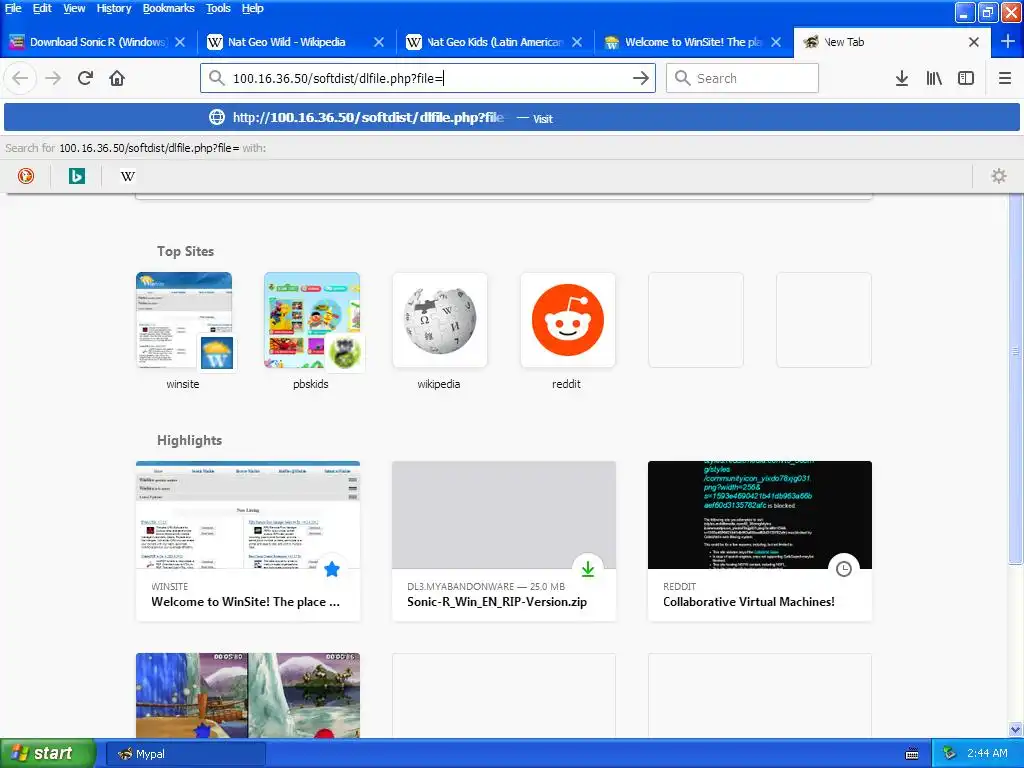Click the bookmark star on WinSite card
The width and height of the screenshot is (1024, 768).
click(332, 569)
